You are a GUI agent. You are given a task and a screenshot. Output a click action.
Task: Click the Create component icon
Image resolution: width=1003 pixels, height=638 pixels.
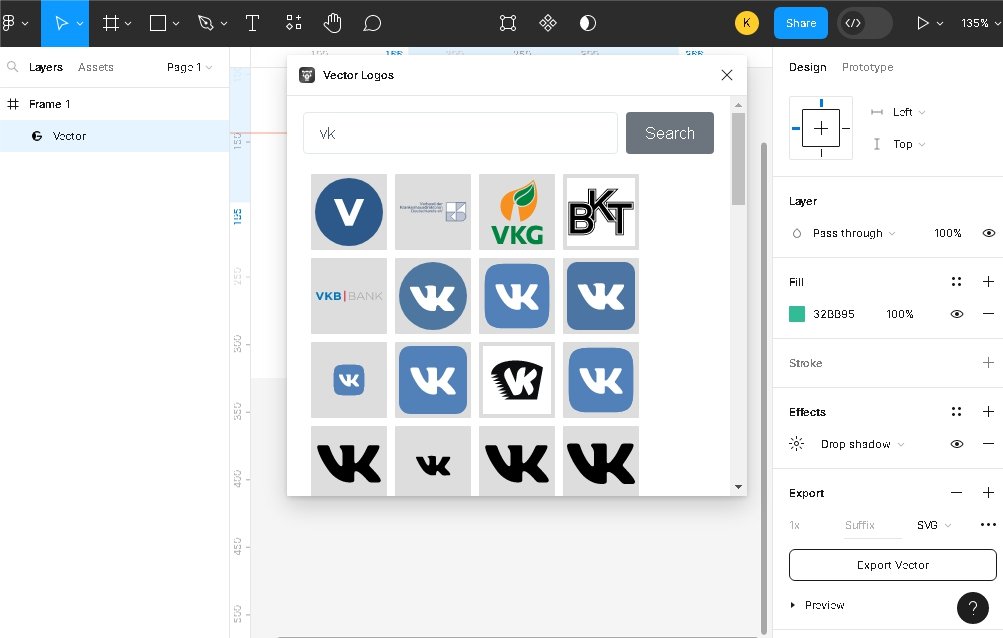pos(548,23)
